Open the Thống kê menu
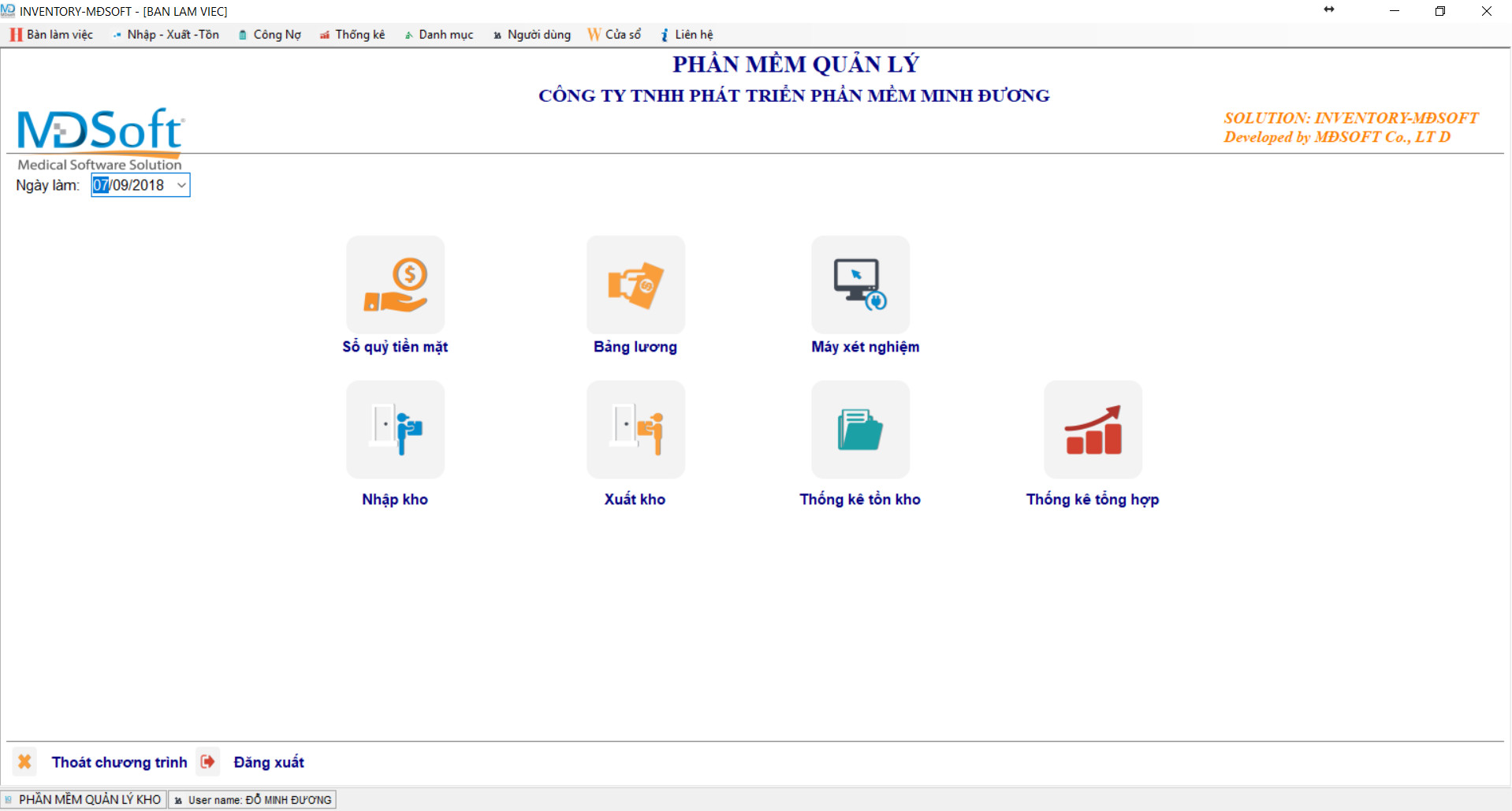1512x811 pixels. click(x=352, y=35)
